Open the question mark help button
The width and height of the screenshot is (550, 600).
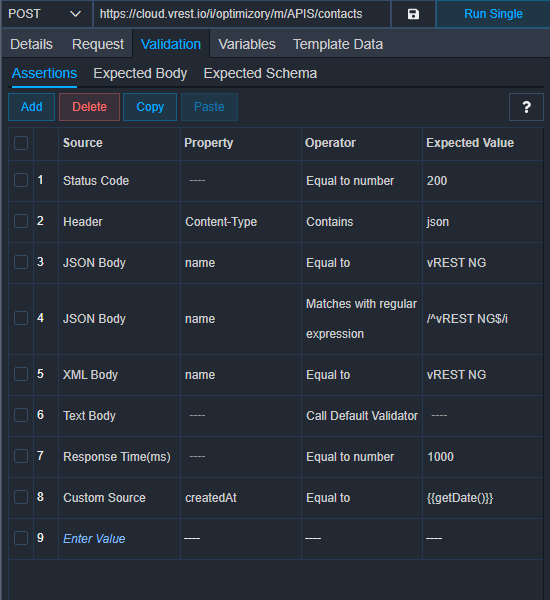pos(526,107)
